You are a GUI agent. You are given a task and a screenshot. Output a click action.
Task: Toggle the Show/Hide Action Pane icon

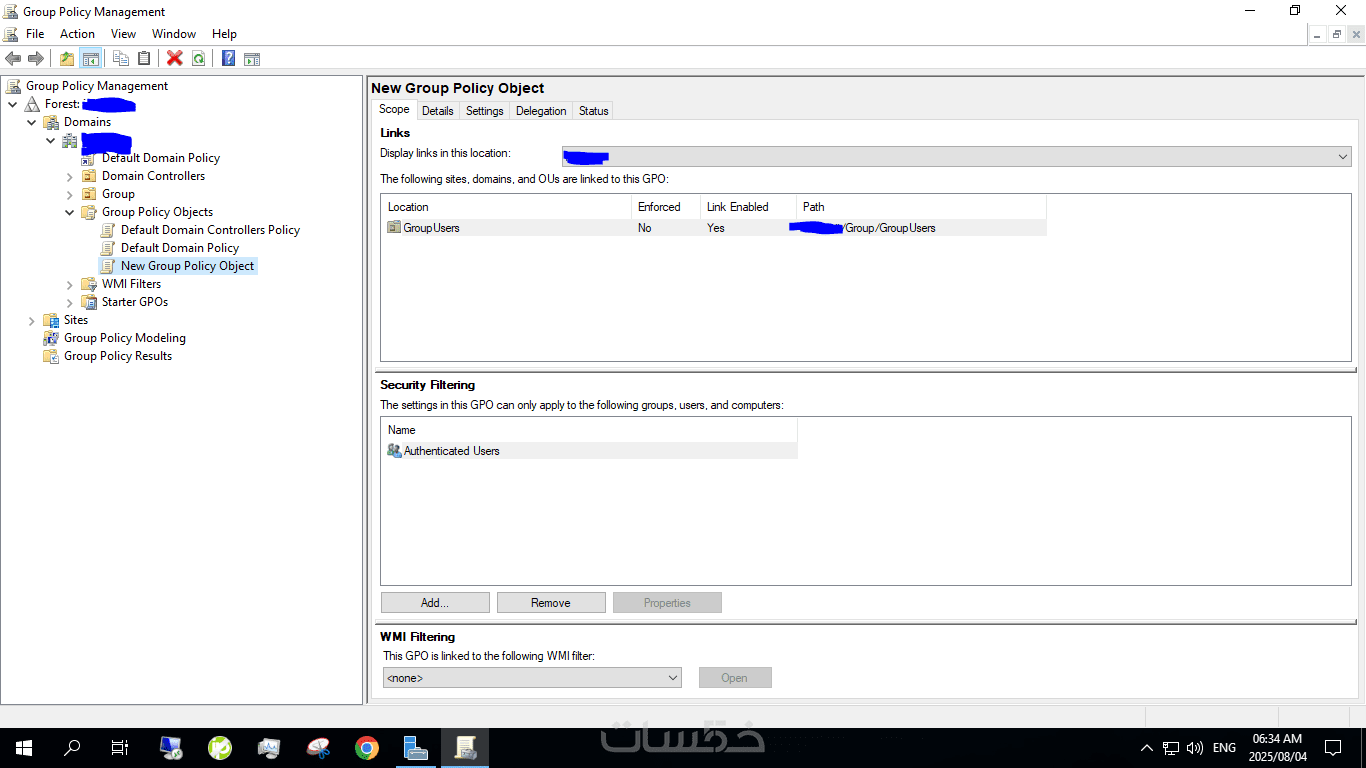[252, 59]
